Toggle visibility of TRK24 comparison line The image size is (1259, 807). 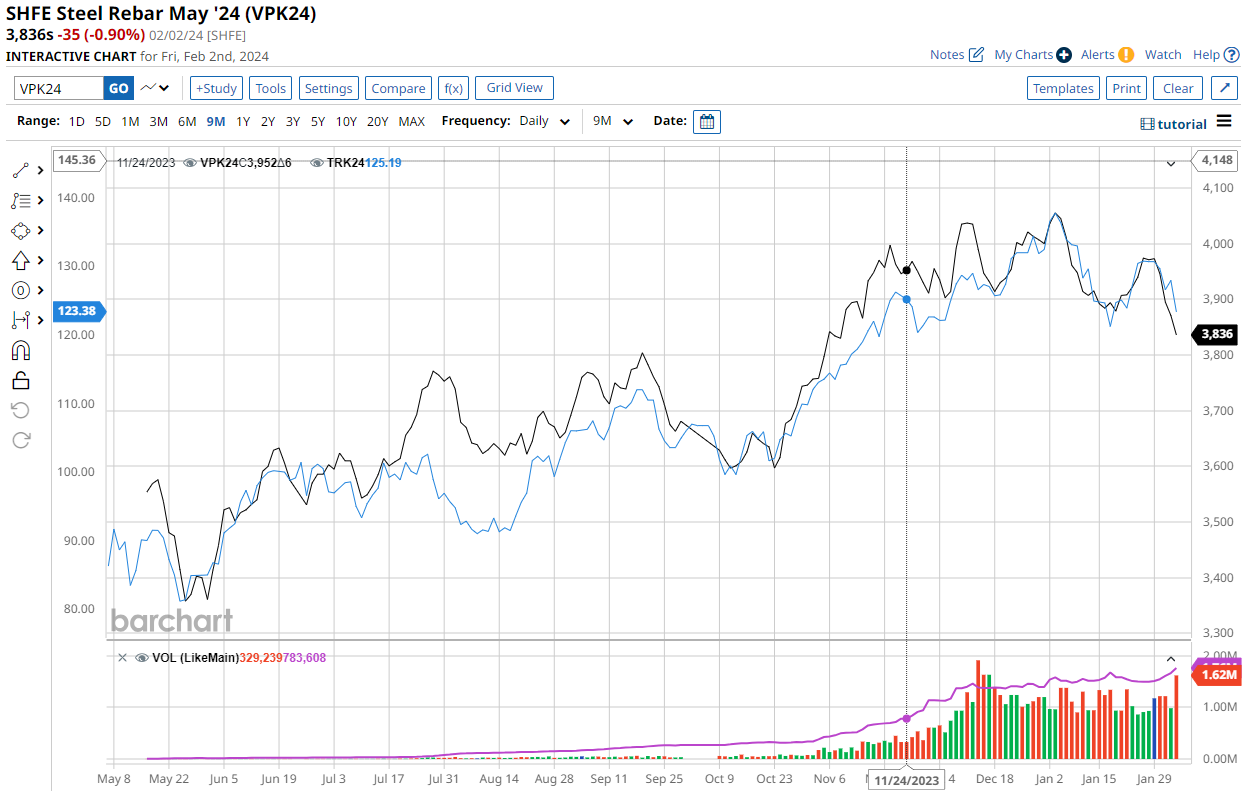point(316,162)
